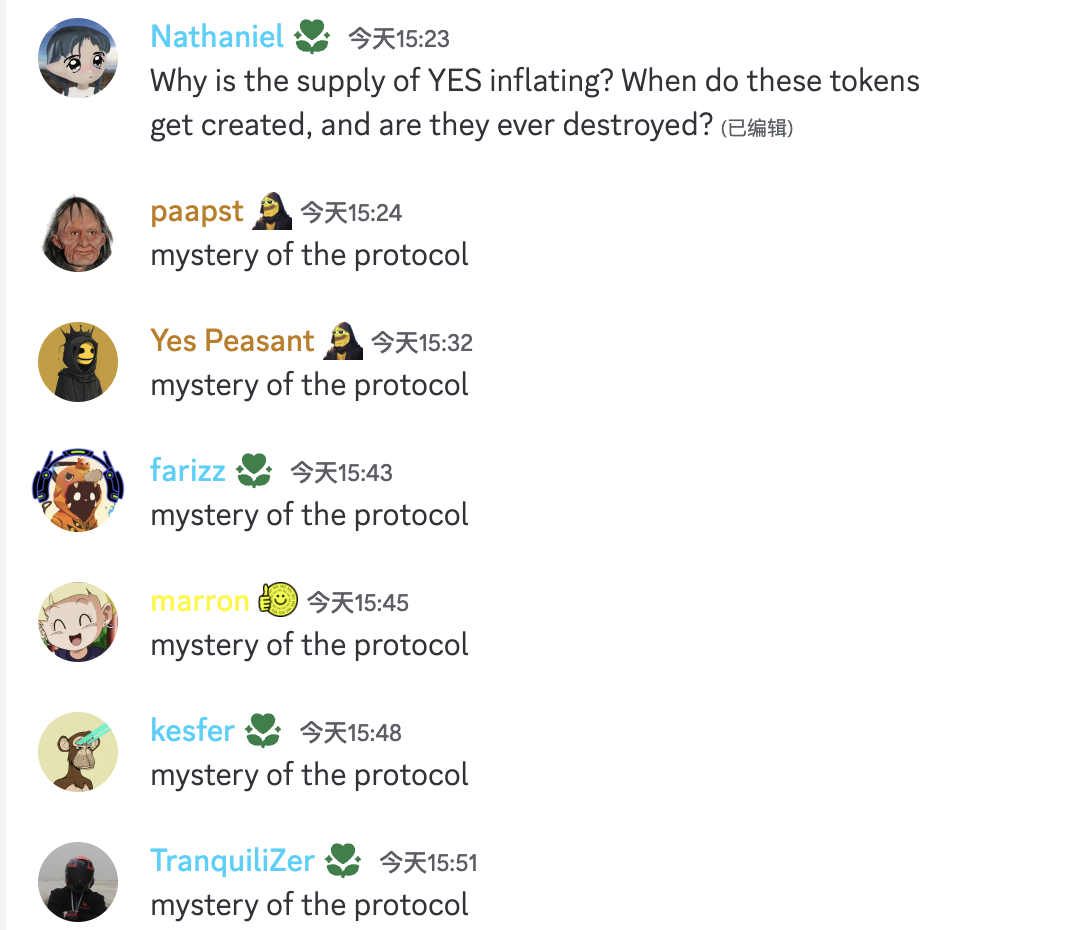Open Nathaniel's username profile
Viewport: 1074px width, 930px height.
point(216,36)
